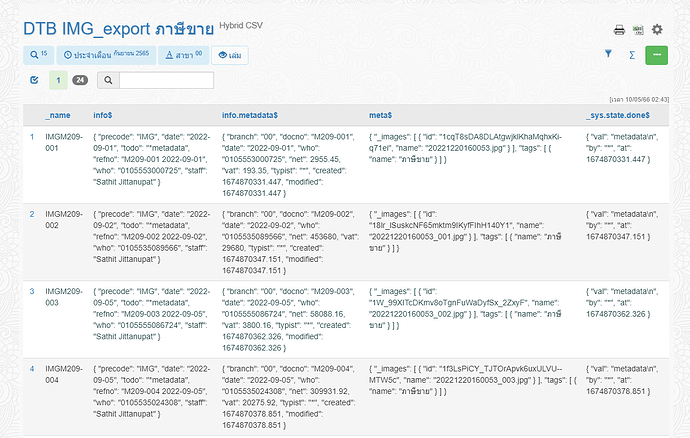Toggle the select-all checkbox icon

[x=35, y=80]
